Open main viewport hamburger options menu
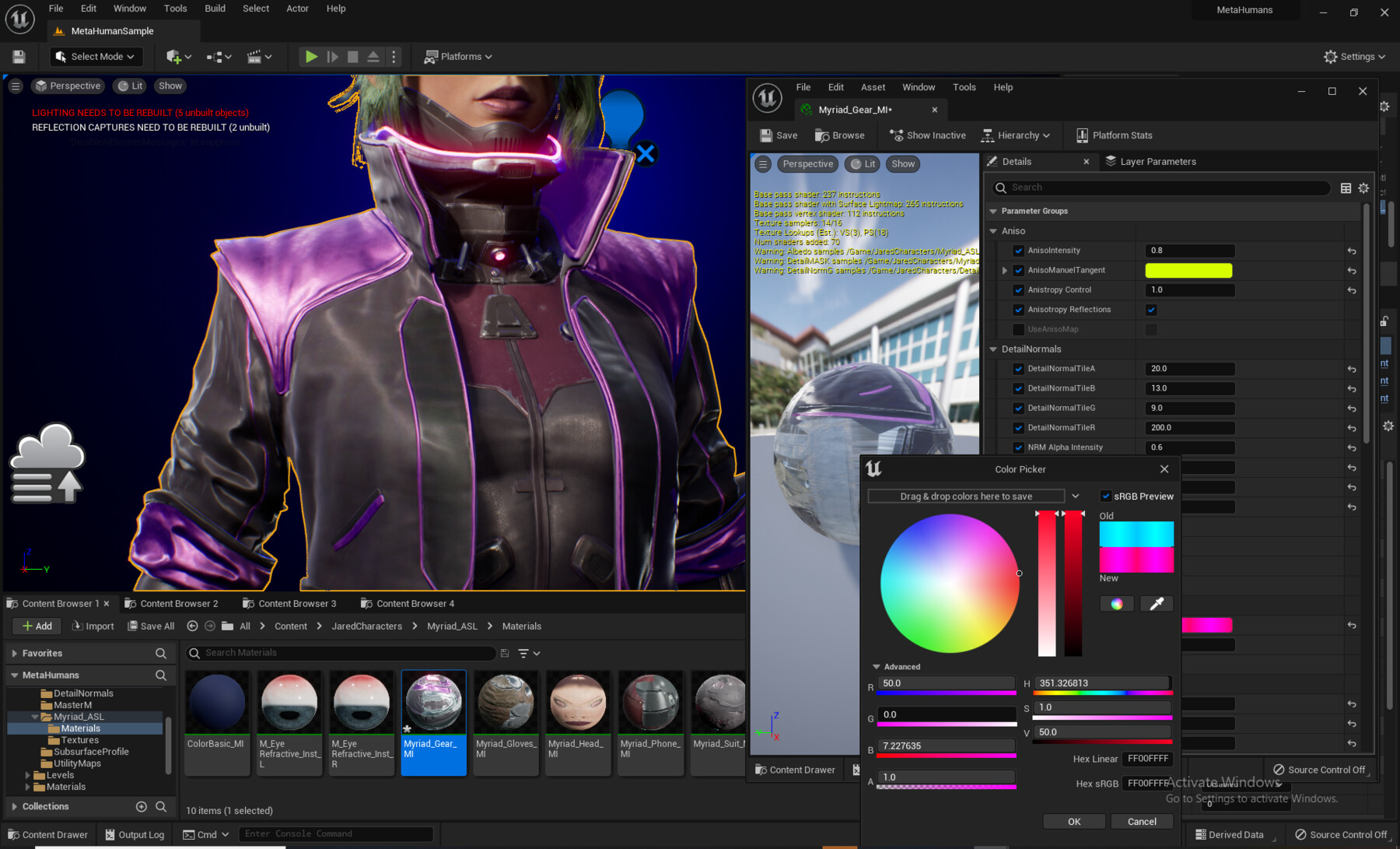The width and height of the screenshot is (1400, 849). tap(16, 86)
